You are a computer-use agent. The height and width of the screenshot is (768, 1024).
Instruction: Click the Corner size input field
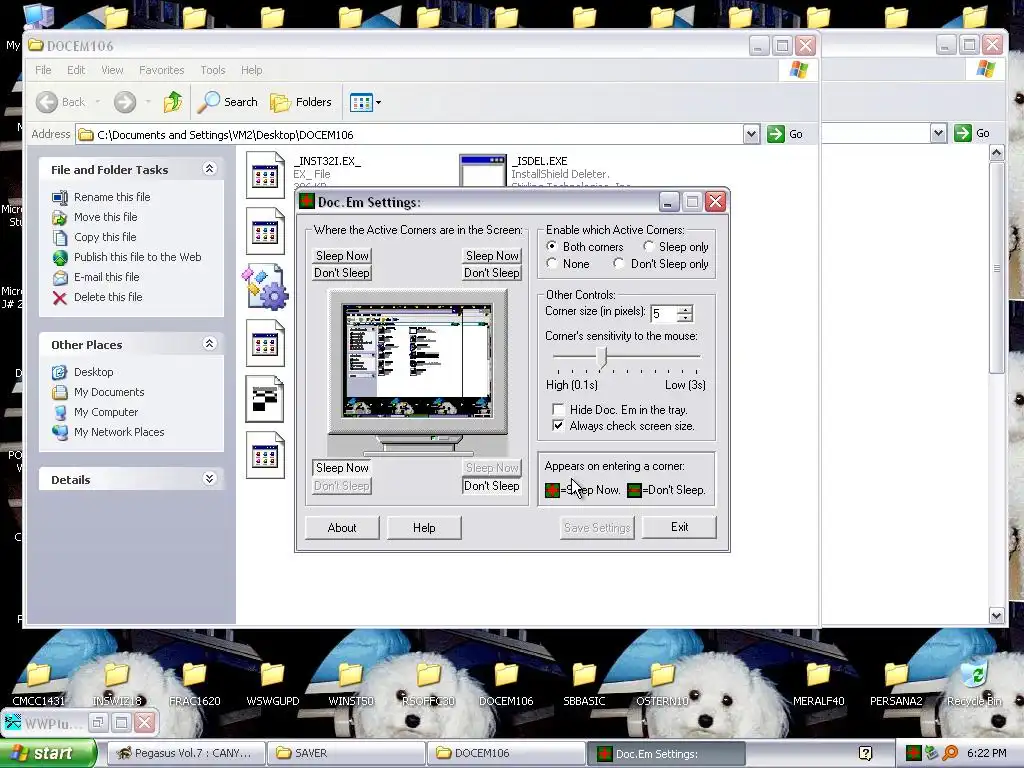(x=664, y=314)
